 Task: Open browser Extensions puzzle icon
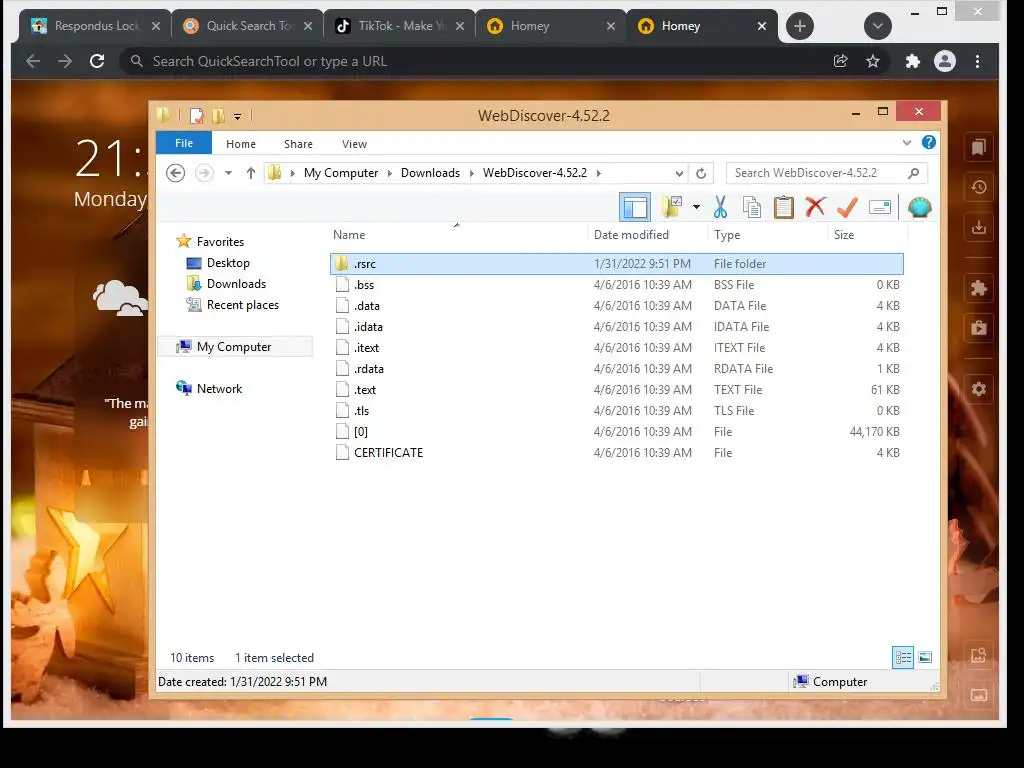click(912, 61)
